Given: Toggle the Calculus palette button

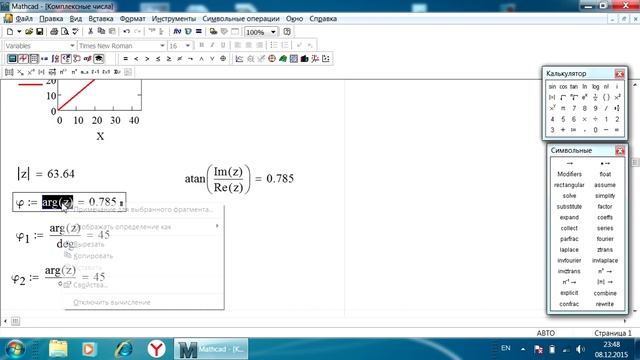Looking at the screenshot, I should (56, 59).
